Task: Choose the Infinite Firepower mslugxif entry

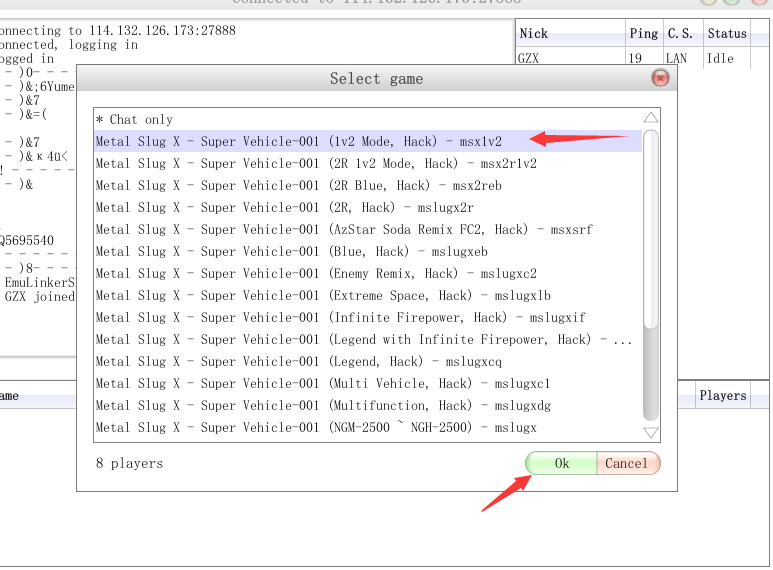Action: point(368,318)
